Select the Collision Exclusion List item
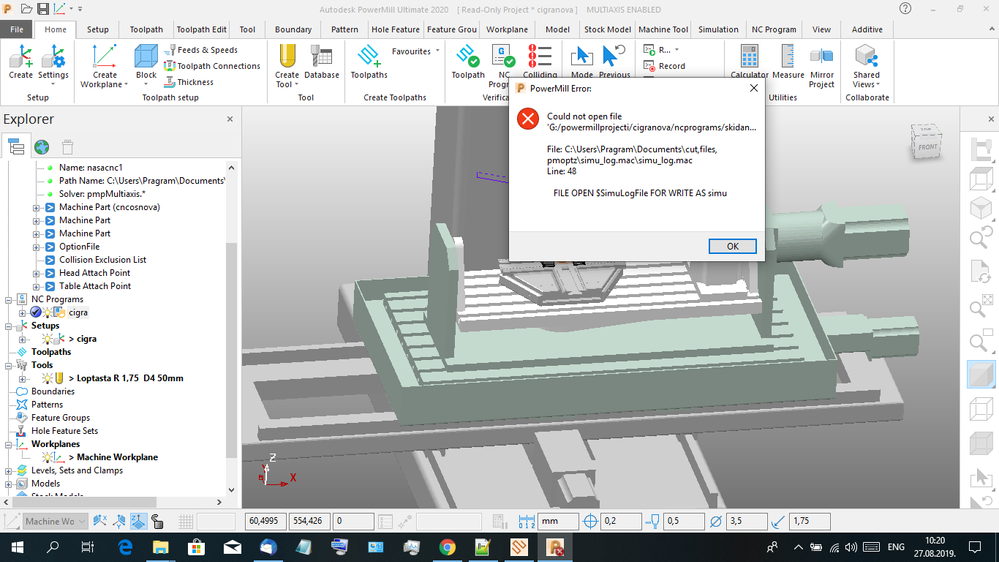Image resolution: width=999 pixels, height=562 pixels. [103, 260]
